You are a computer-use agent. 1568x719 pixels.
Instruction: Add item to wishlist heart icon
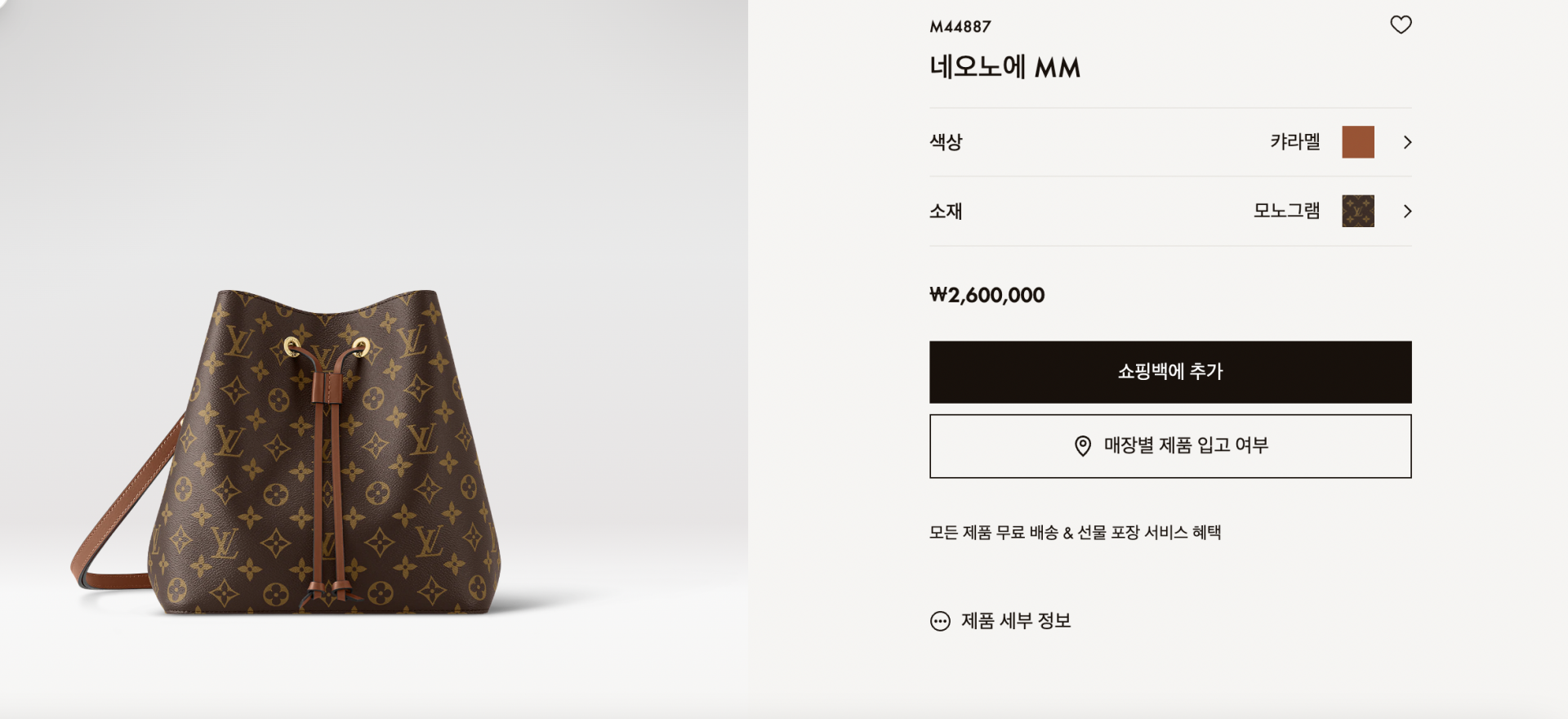[x=1401, y=25]
